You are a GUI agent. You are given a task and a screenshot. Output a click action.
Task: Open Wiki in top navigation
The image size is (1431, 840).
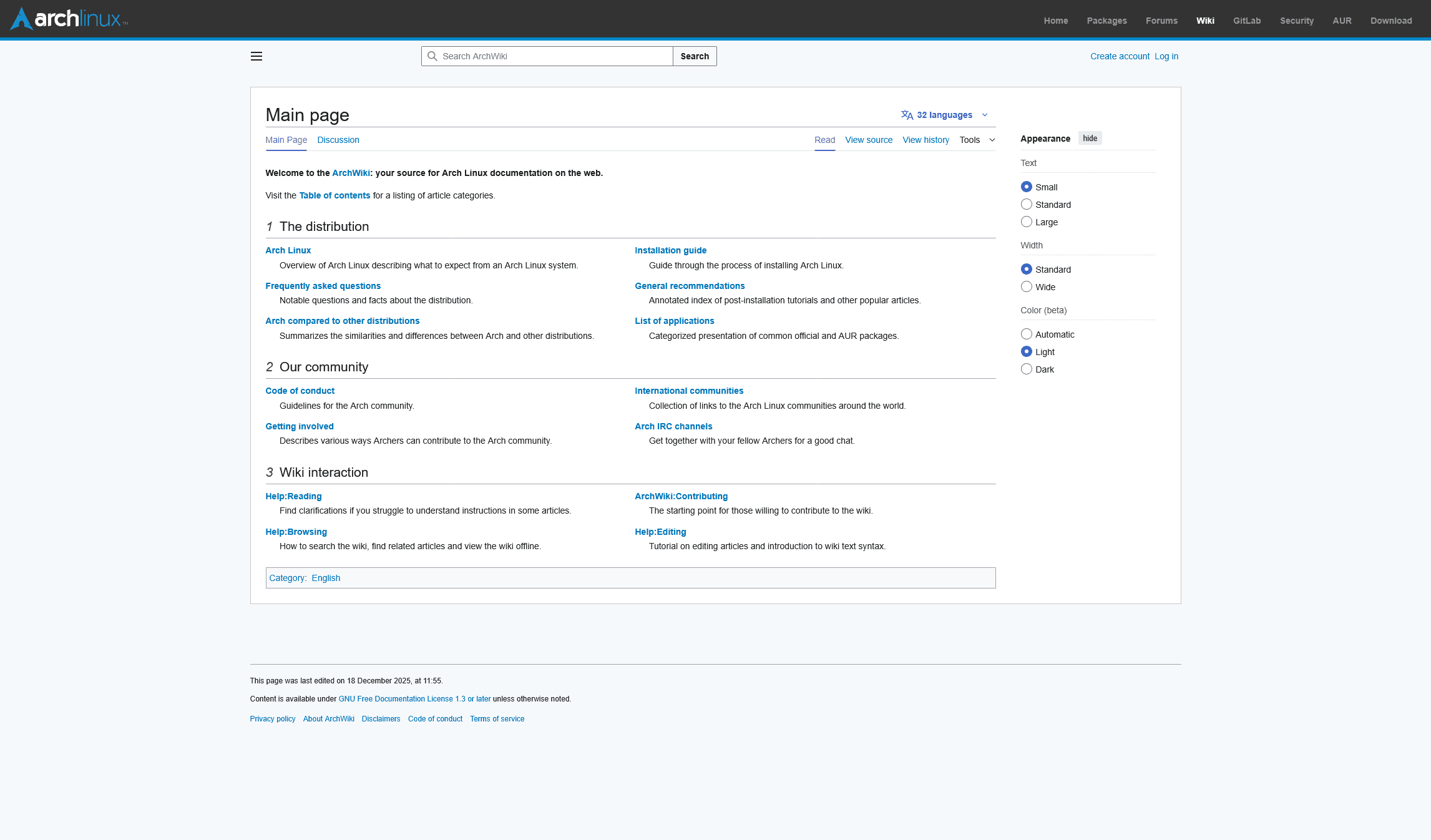[x=1205, y=21]
